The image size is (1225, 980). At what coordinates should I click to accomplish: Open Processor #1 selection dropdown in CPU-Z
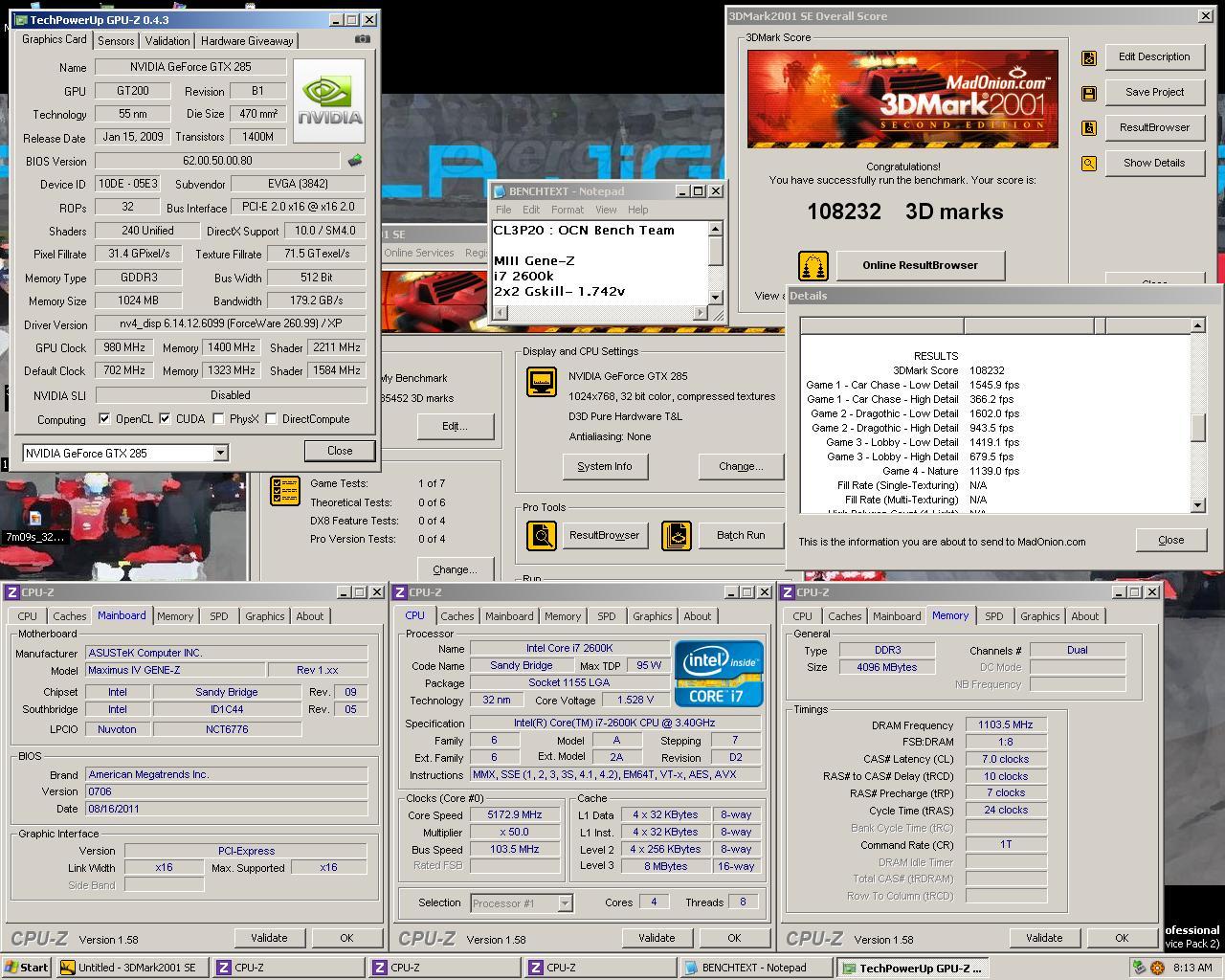pyautogui.click(x=565, y=902)
